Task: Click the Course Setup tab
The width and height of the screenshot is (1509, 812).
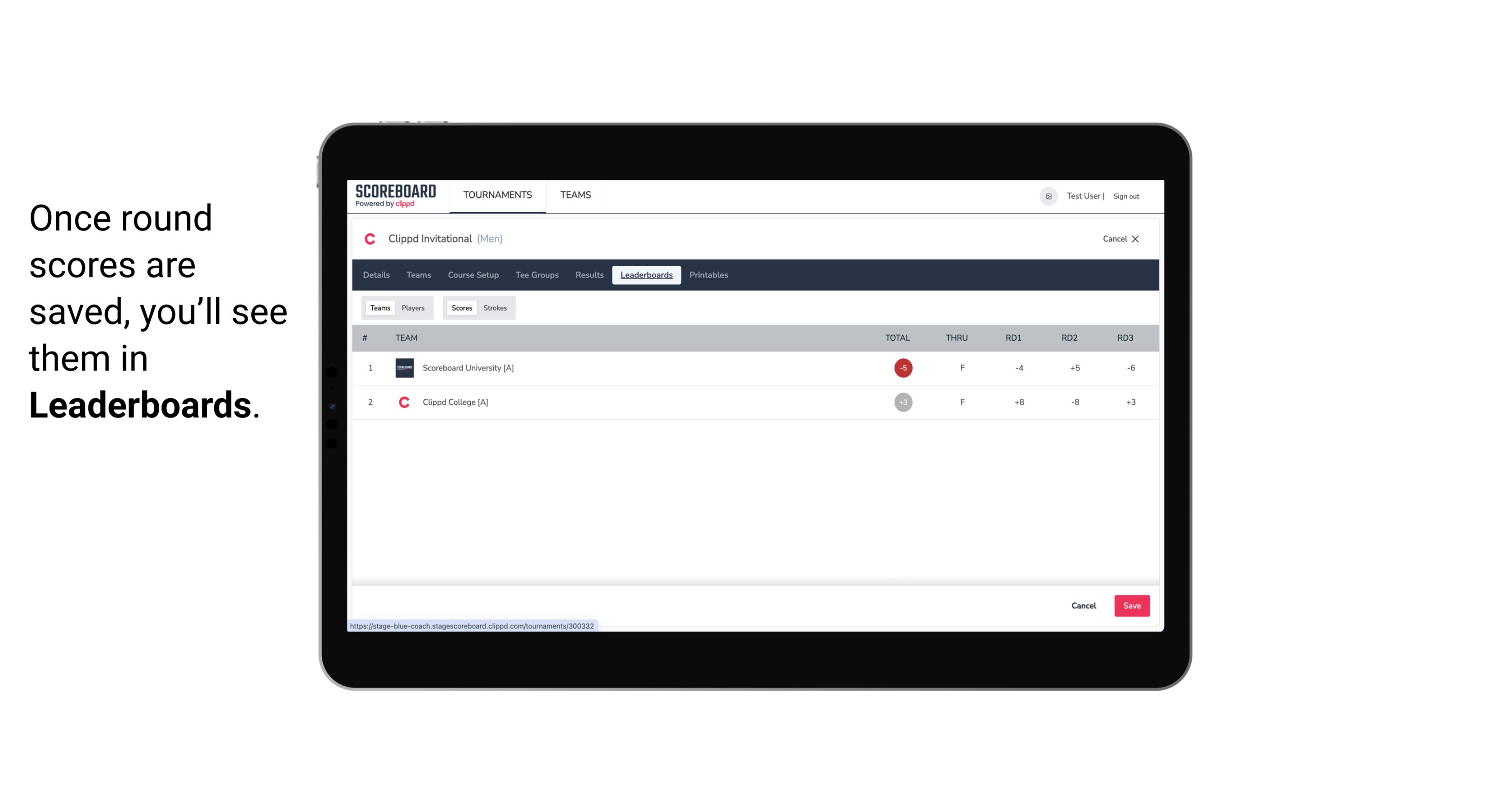Action: tap(473, 275)
